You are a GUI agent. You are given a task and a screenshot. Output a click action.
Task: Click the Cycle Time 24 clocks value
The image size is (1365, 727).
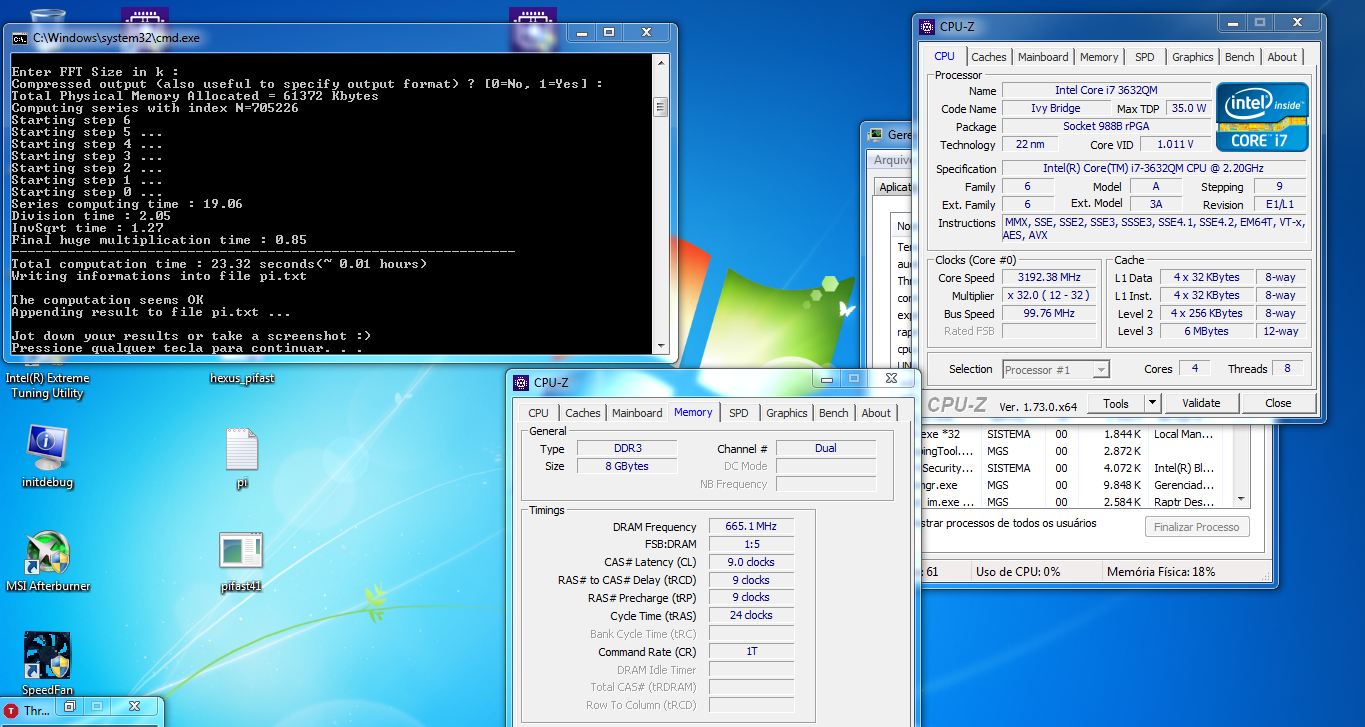750,615
